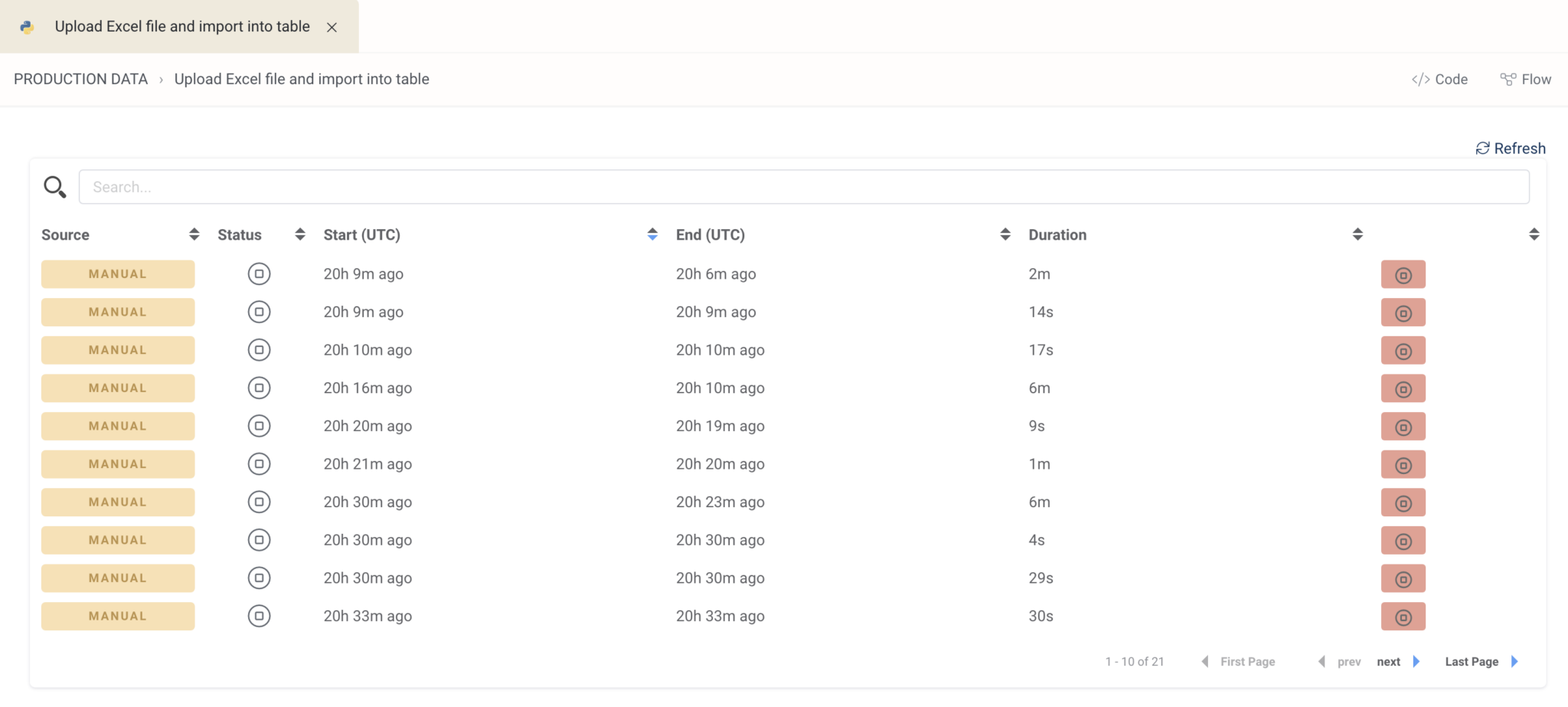The image size is (1568, 707).
Task: Sort runs by Start (UTC) column
Action: pyautogui.click(x=652, y=234)
